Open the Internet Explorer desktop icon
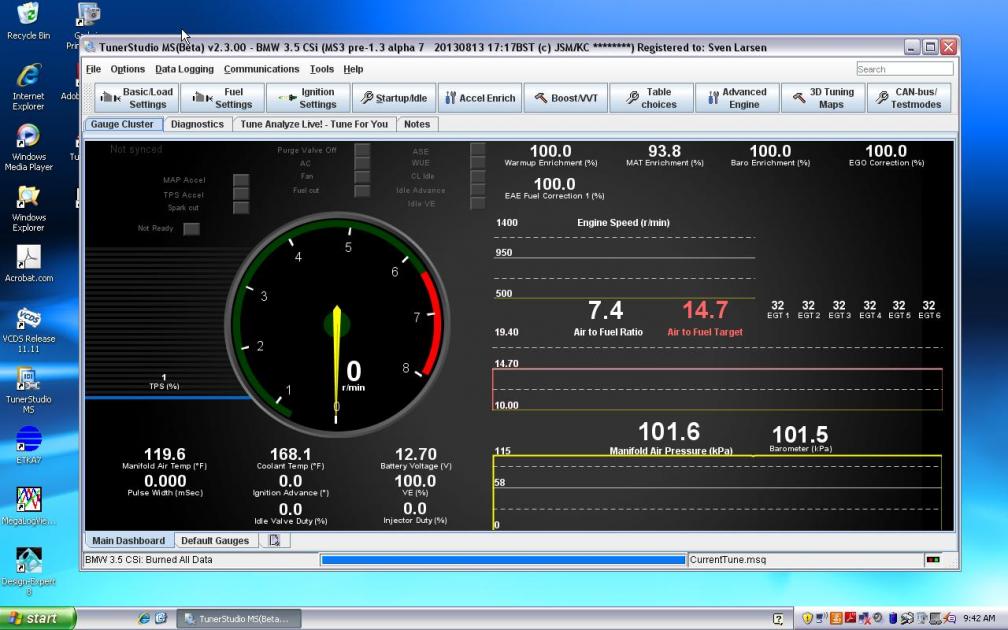The image size is (1008, 630). tap(28, 87)
